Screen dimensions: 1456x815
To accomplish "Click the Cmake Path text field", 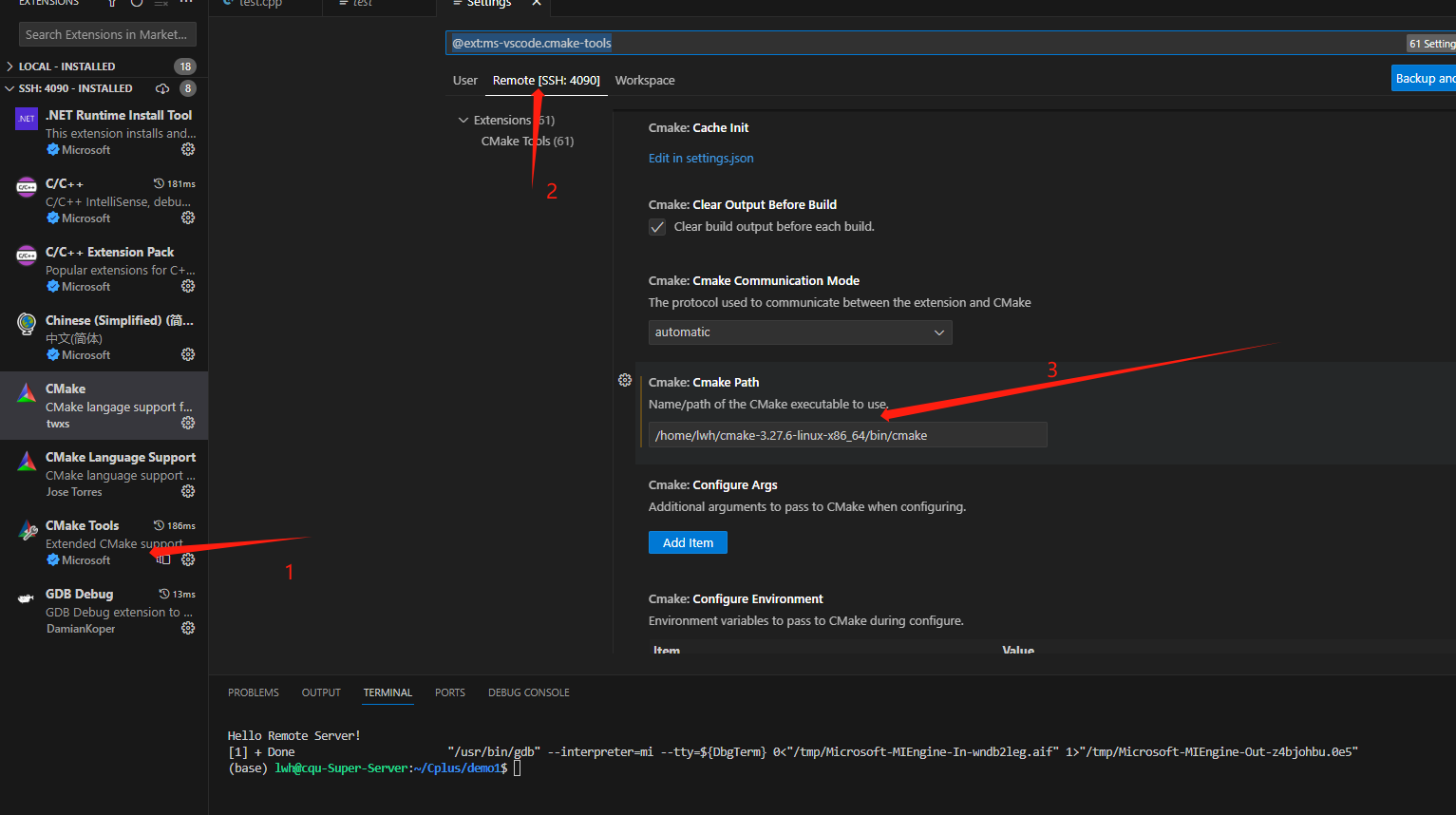I will point(848,435).
